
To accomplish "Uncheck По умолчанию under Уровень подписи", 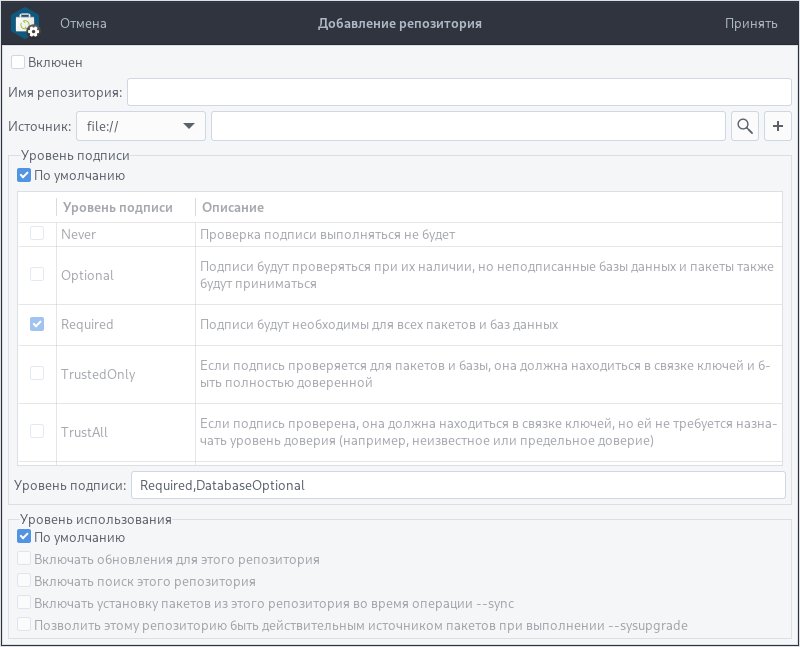I will pos(22,175).
